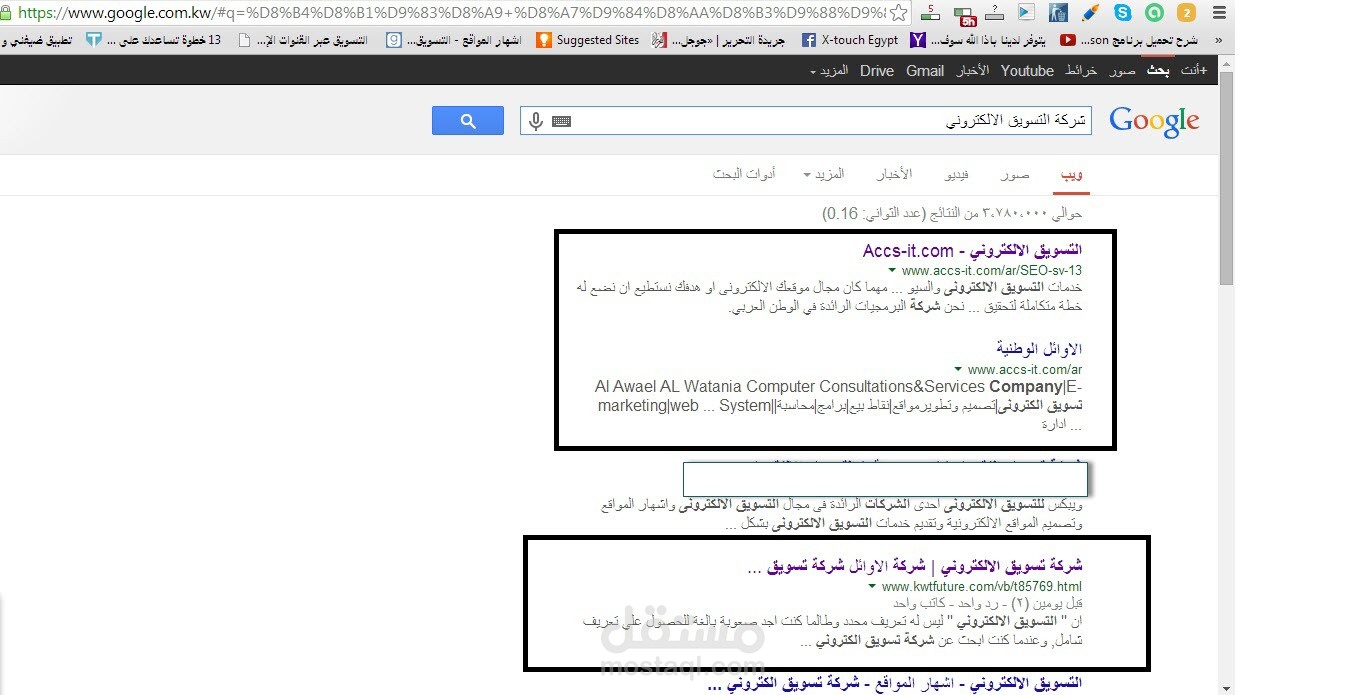Open the 13 خطوة تساعدك bookmark
Viewport: 1366px width, 695px height.
point(154,41)
